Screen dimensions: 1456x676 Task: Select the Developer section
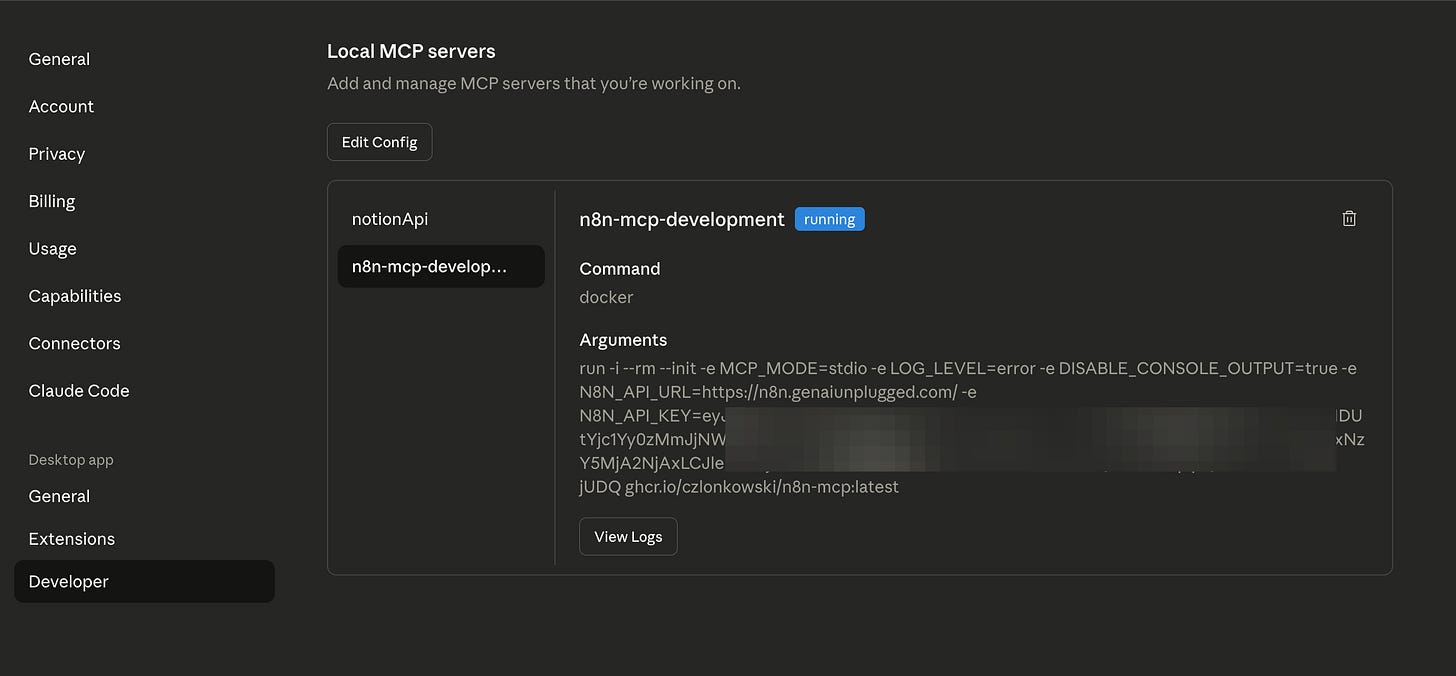coord(144,581)
